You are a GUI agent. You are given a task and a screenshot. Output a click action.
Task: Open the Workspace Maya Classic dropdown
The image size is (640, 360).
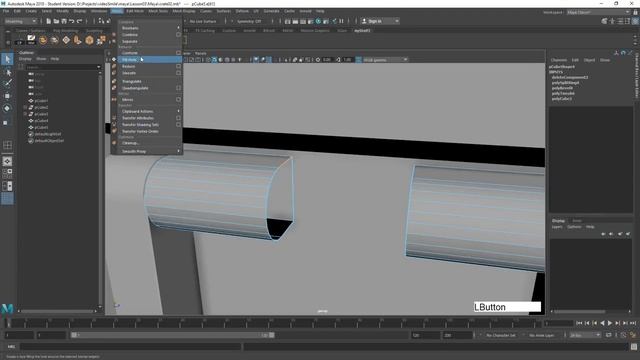pos(598,12)
